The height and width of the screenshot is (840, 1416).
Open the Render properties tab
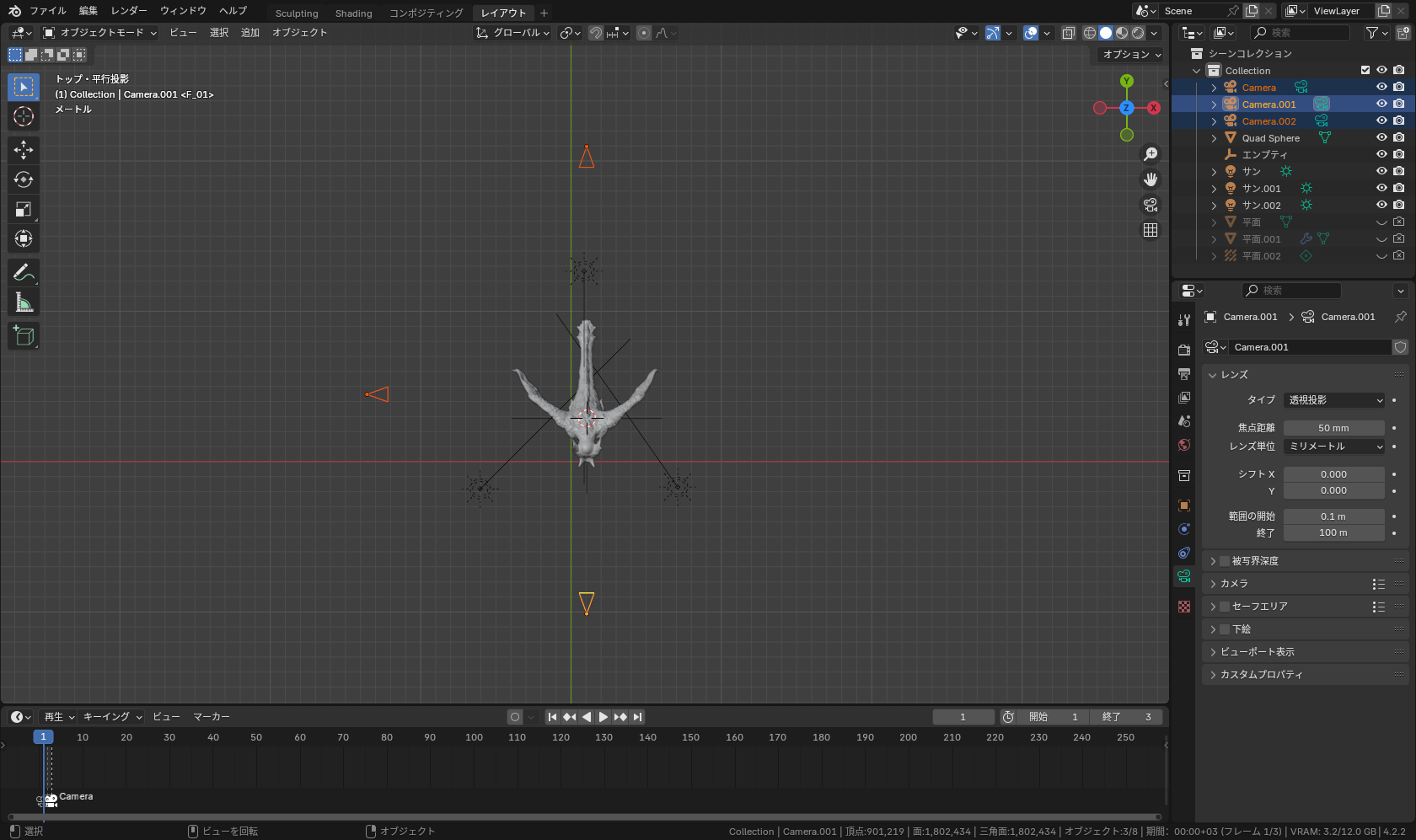click(x=1184, y=350)
